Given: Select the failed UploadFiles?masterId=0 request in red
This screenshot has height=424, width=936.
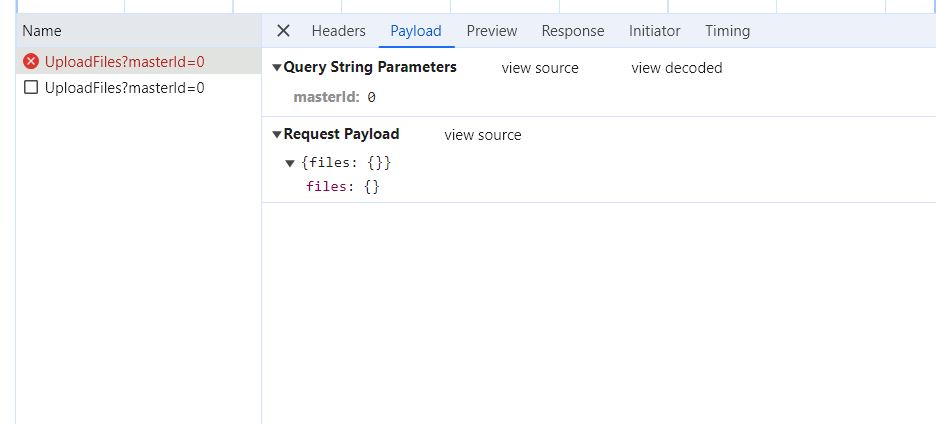Looking at the screenshot, I should 124,62.
